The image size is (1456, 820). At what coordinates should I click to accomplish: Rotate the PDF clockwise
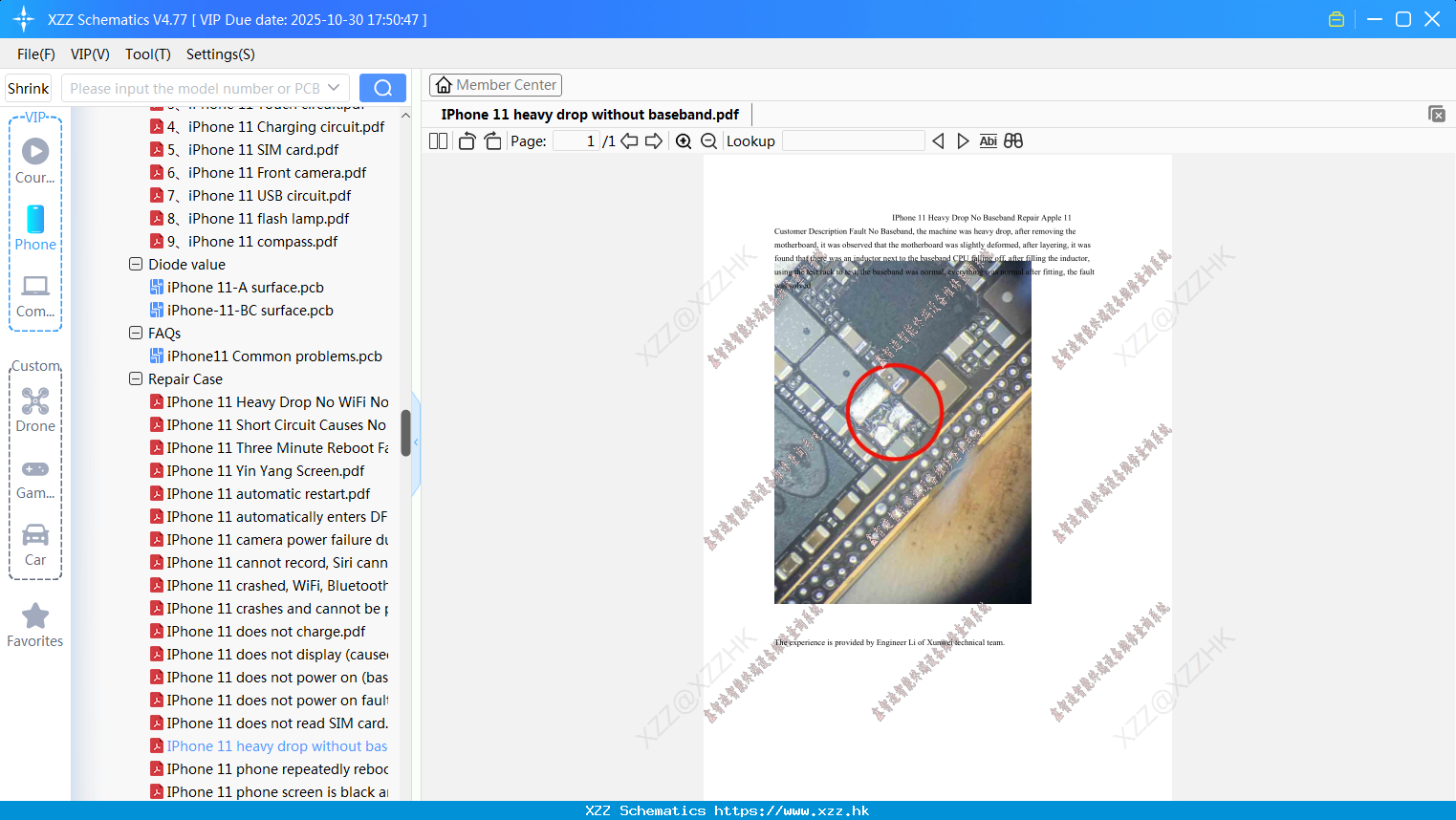(492, 141)
